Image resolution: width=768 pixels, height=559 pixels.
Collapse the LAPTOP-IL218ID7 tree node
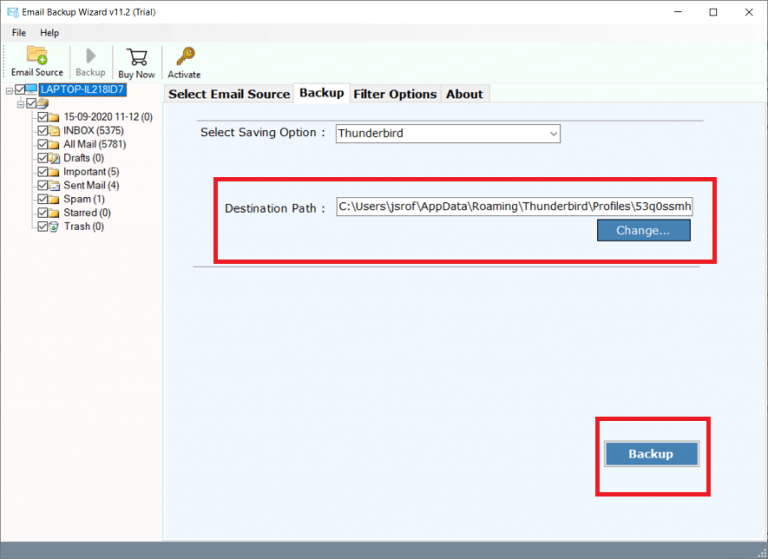click(9, 91)
